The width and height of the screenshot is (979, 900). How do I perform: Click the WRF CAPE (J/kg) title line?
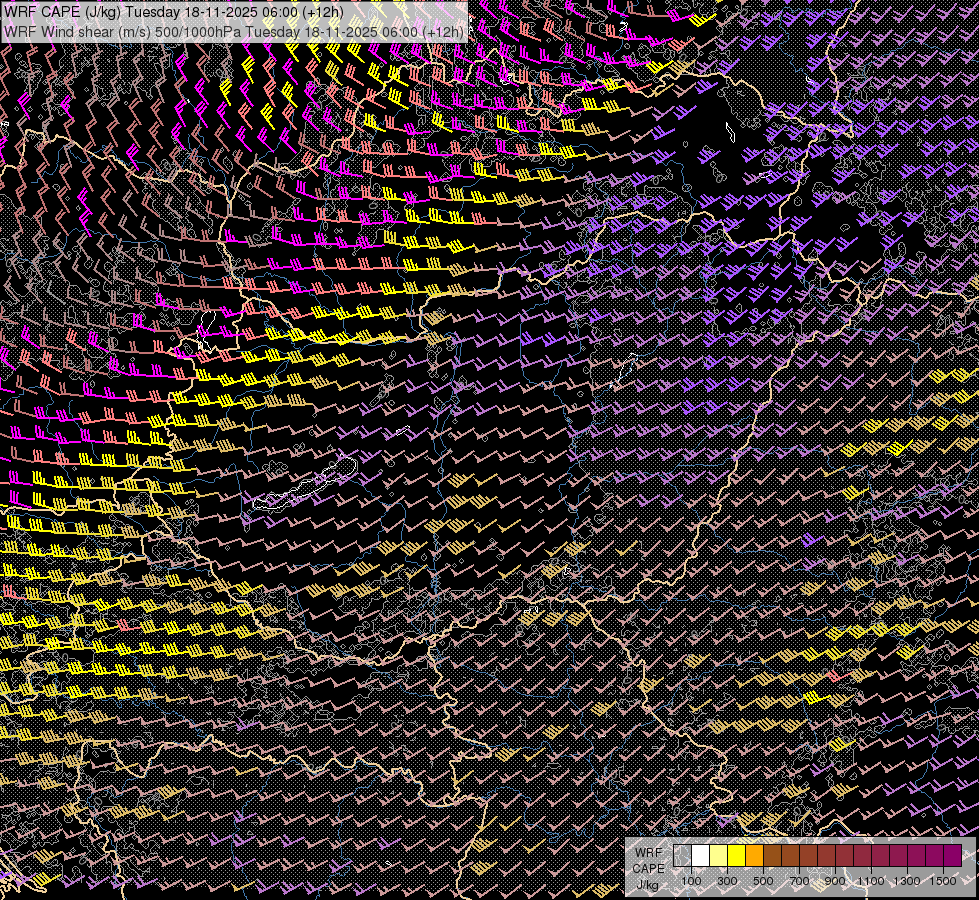174,12
